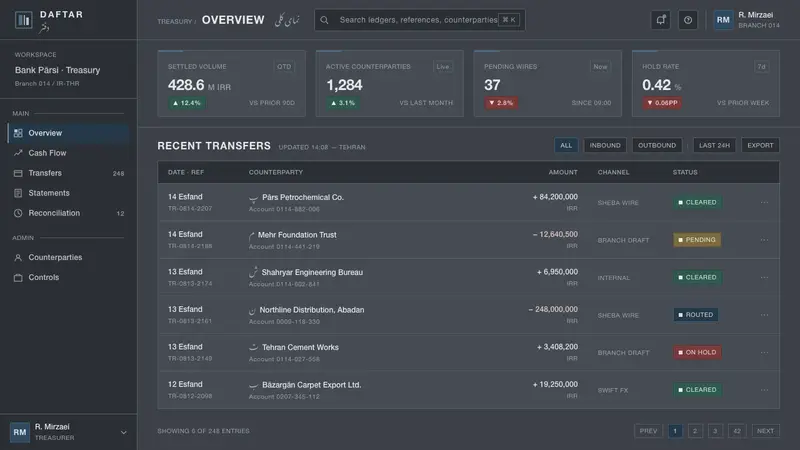Click the search magnifier icon

click(x=324, y=20)
